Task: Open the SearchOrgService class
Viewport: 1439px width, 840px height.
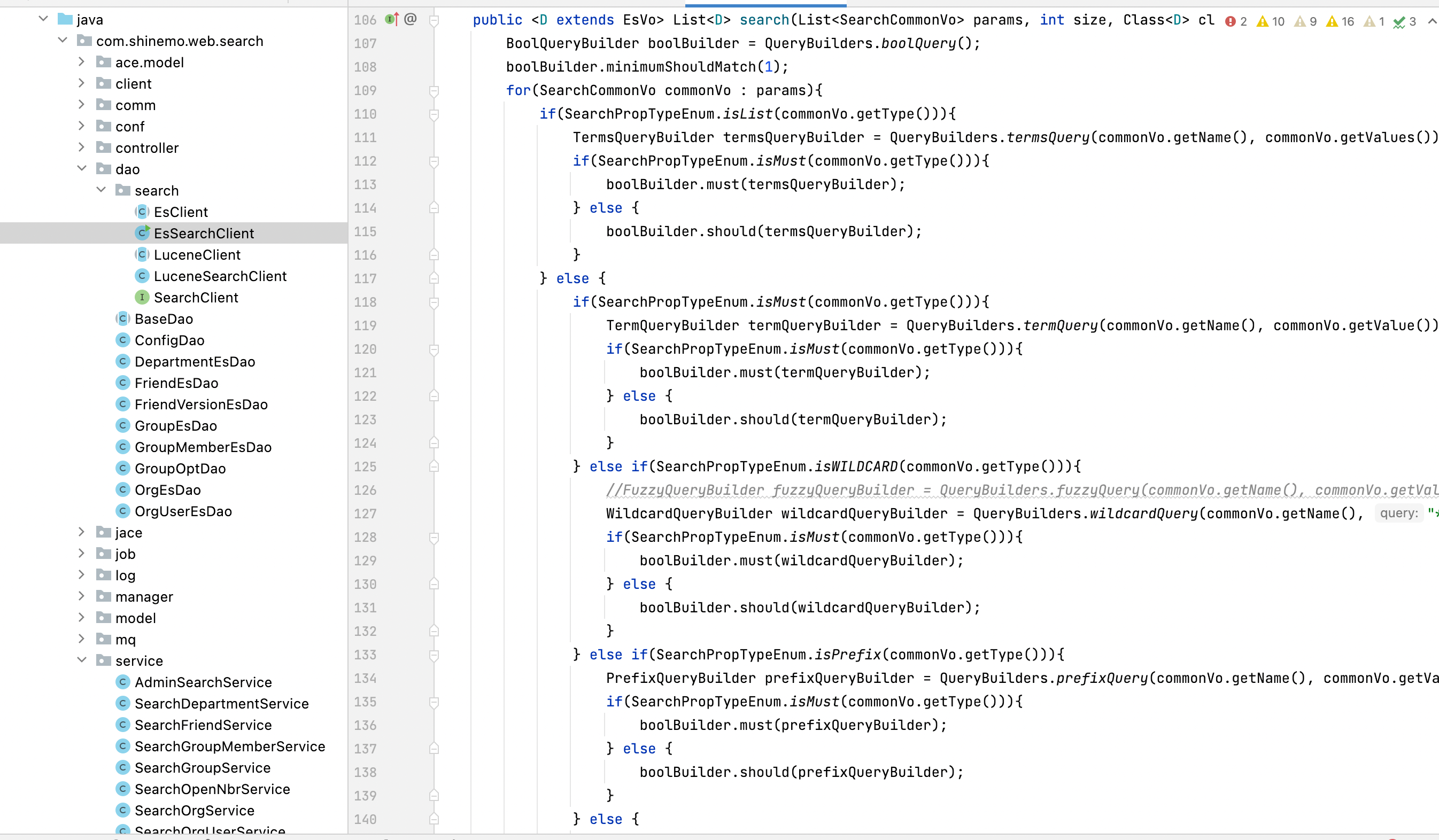Action: coord(194,811)
